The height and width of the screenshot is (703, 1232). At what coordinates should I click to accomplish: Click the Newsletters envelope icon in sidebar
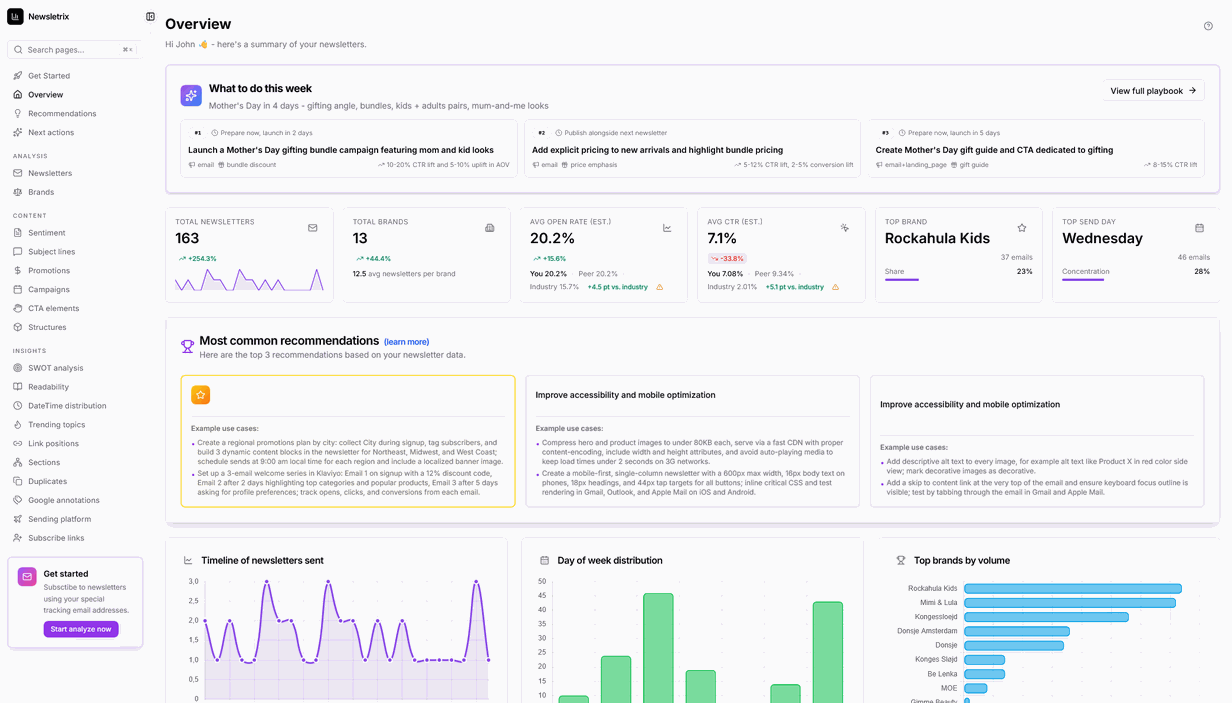click(x=18, y=173)
